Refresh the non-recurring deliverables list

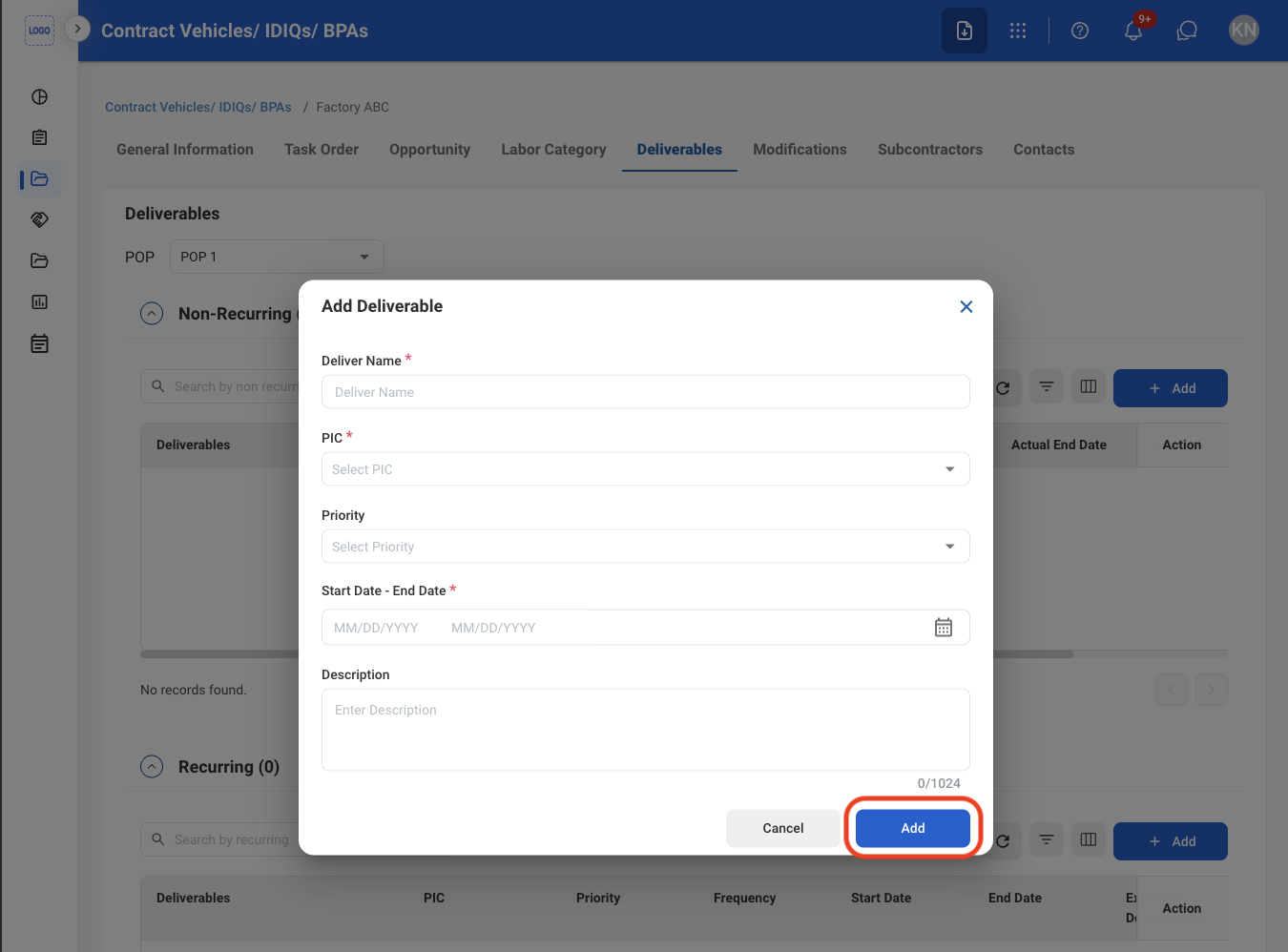coord(1003,387)
